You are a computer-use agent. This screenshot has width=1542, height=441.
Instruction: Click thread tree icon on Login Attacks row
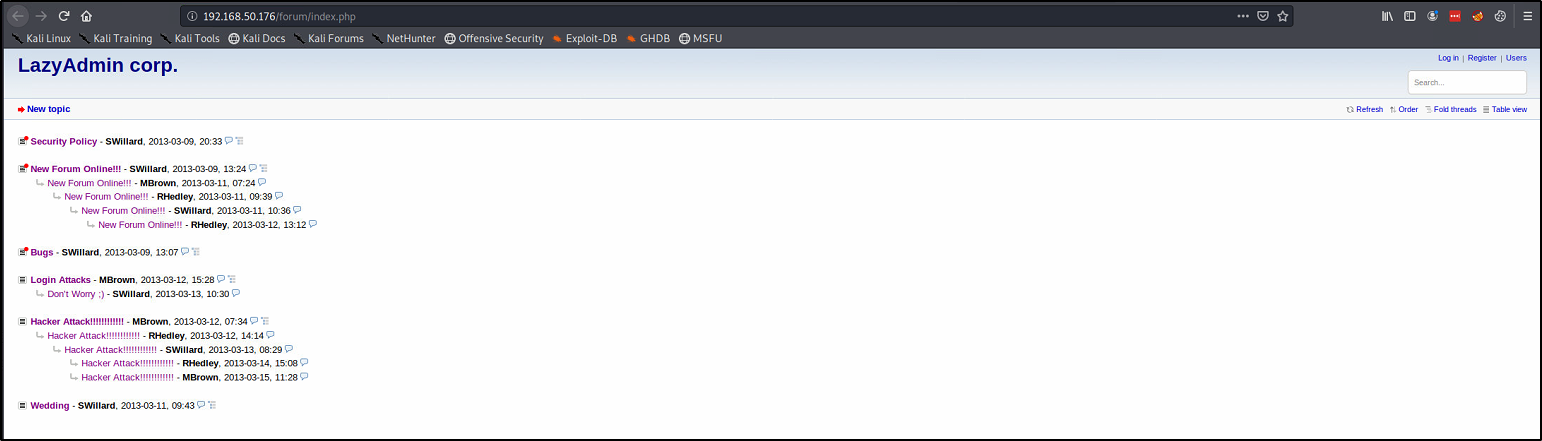231,280
